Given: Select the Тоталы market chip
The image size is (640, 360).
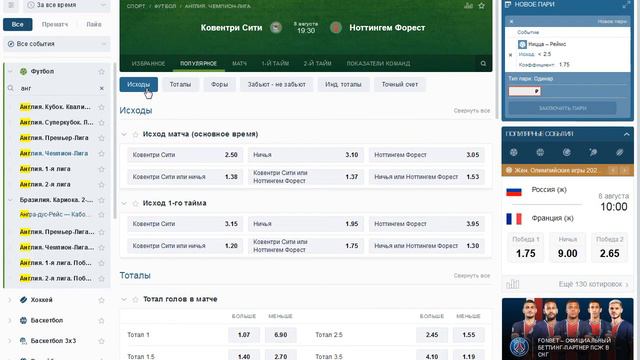Looking at the screenshot, I should click(180, 84).
